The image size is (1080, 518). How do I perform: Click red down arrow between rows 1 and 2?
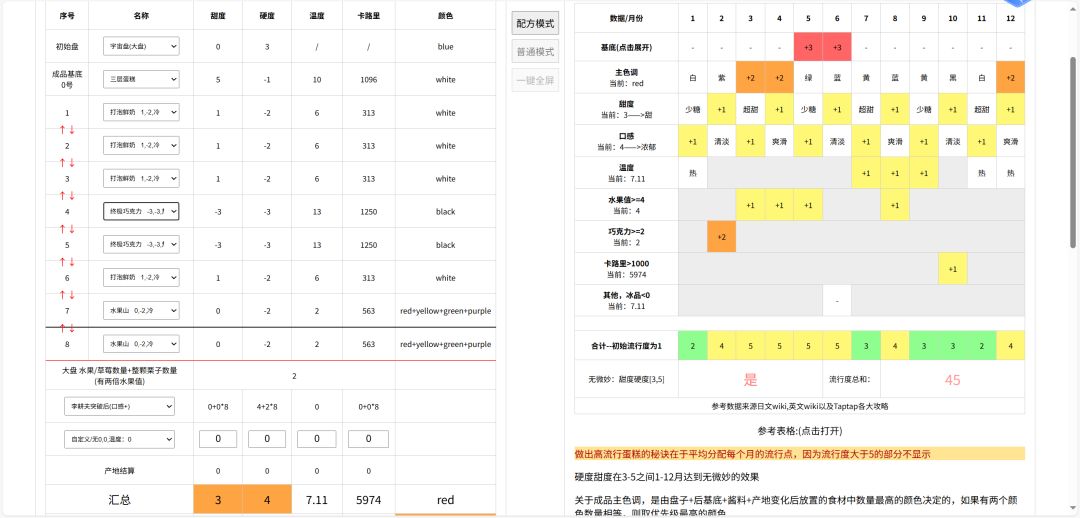point(72,130)
